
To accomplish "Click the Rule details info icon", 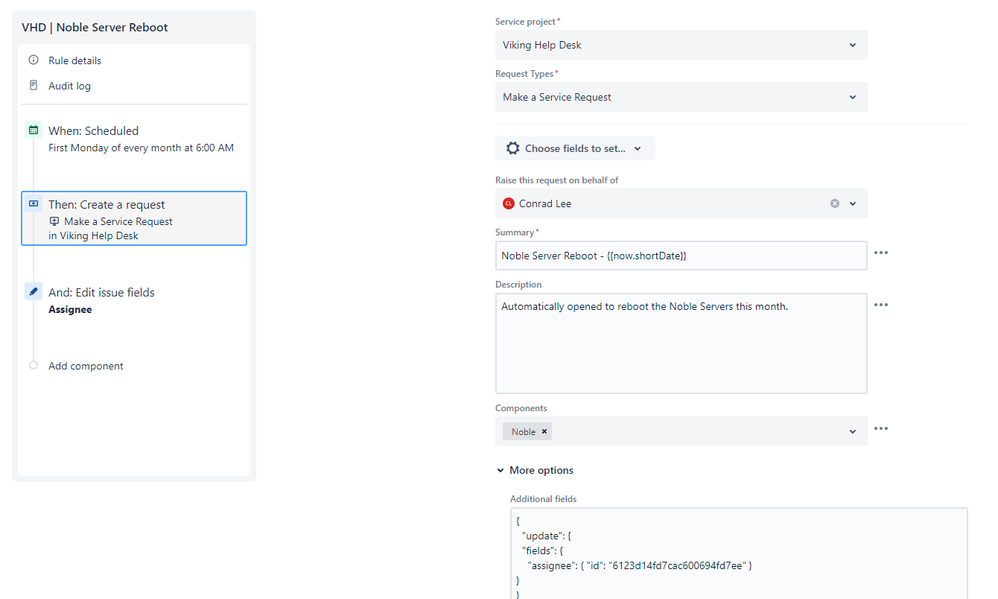I will coord(34,60).
